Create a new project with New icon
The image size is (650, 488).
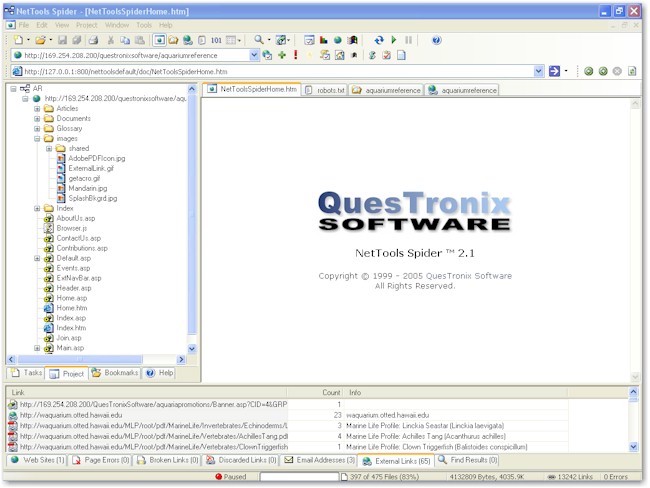(x=18, y=40)
